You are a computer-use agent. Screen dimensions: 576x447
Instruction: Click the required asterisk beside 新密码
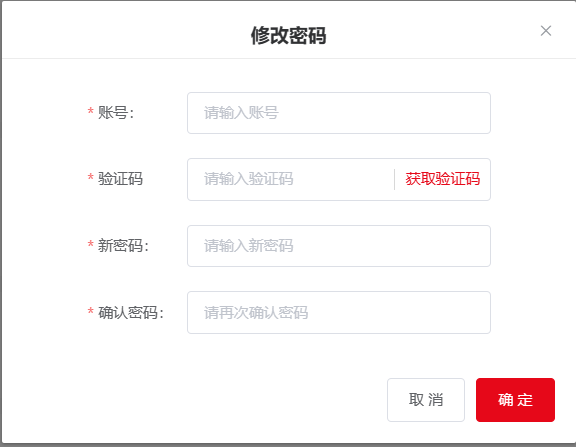[90, 244]
